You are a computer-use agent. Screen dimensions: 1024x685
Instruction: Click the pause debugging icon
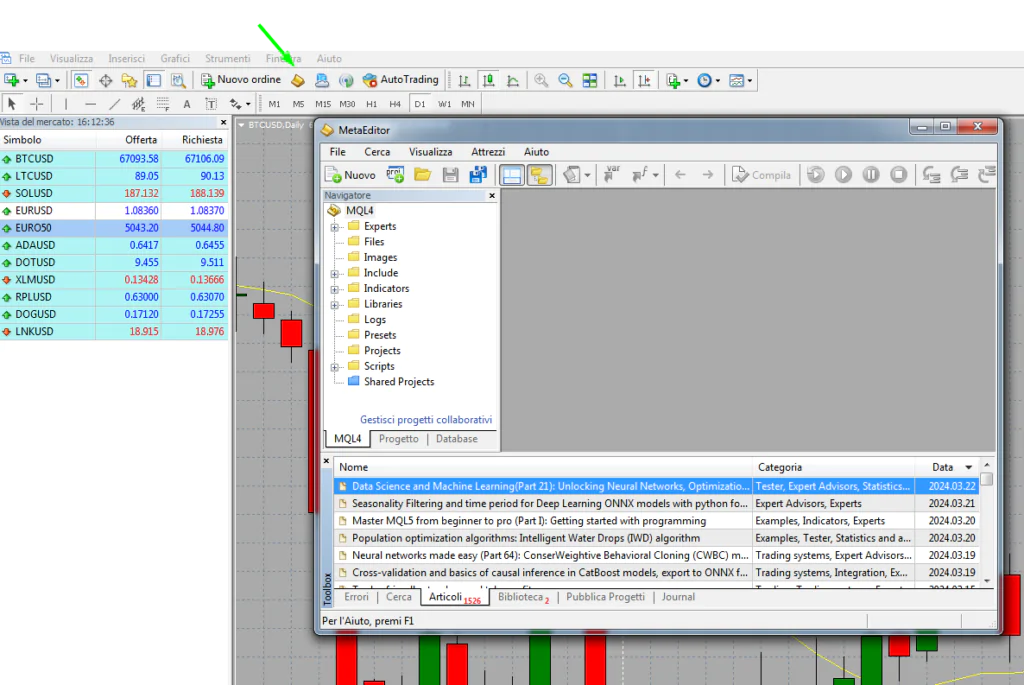click(871, 175)
